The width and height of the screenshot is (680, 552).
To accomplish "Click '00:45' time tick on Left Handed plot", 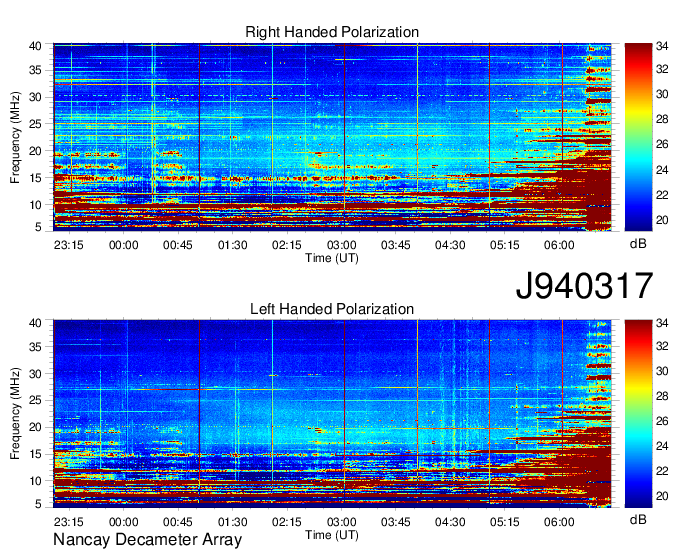I will (x=178, y=522).
